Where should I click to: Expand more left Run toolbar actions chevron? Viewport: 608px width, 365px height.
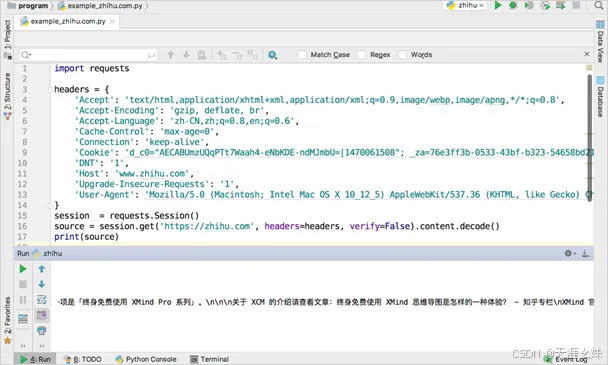[x=23, y=345]
